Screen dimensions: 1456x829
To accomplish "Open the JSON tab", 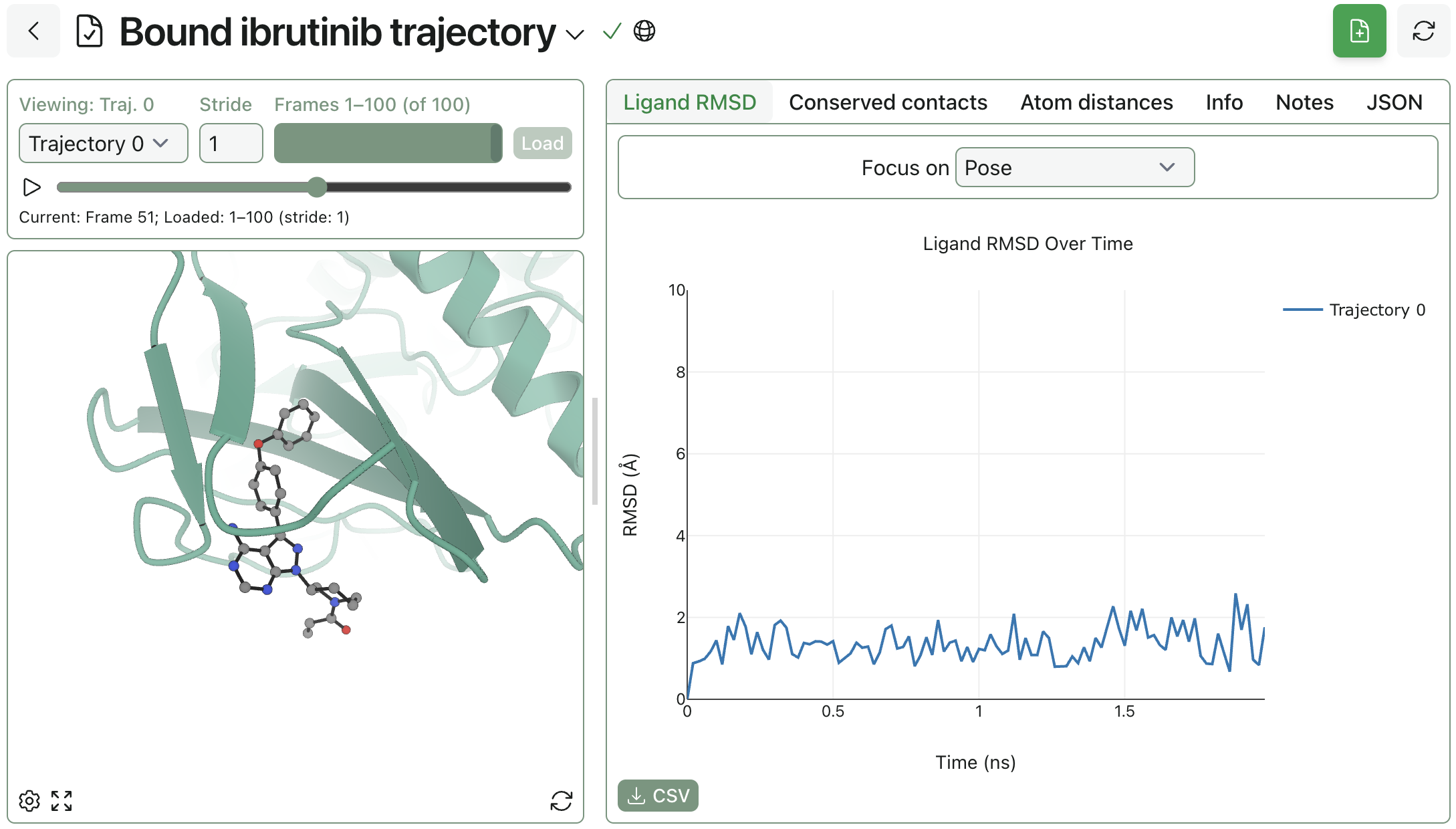I will (x=1394, y=102).
